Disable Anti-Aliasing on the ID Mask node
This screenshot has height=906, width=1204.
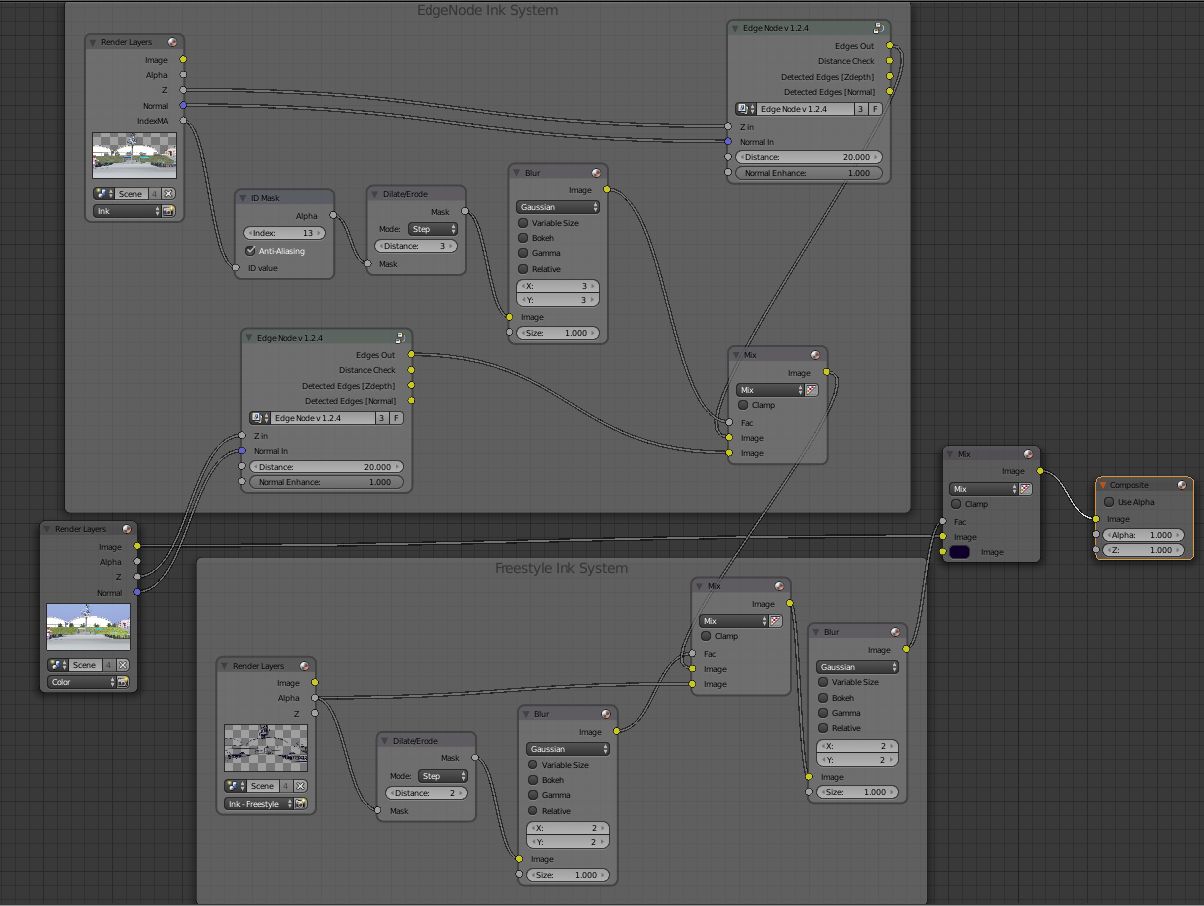(x=250, y=251)
